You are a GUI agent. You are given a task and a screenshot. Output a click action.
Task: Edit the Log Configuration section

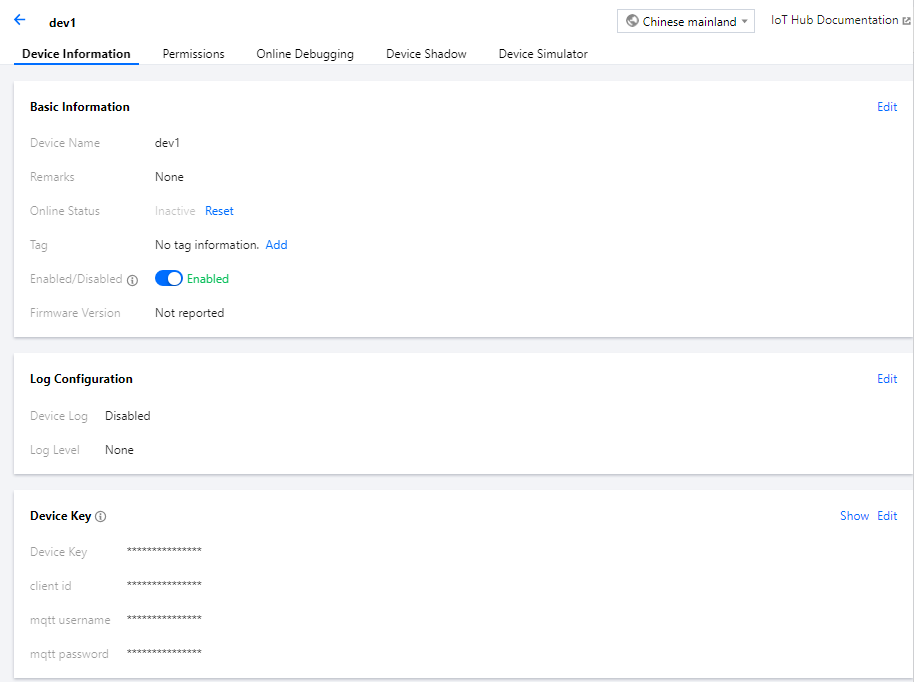[x=887, y=379]
